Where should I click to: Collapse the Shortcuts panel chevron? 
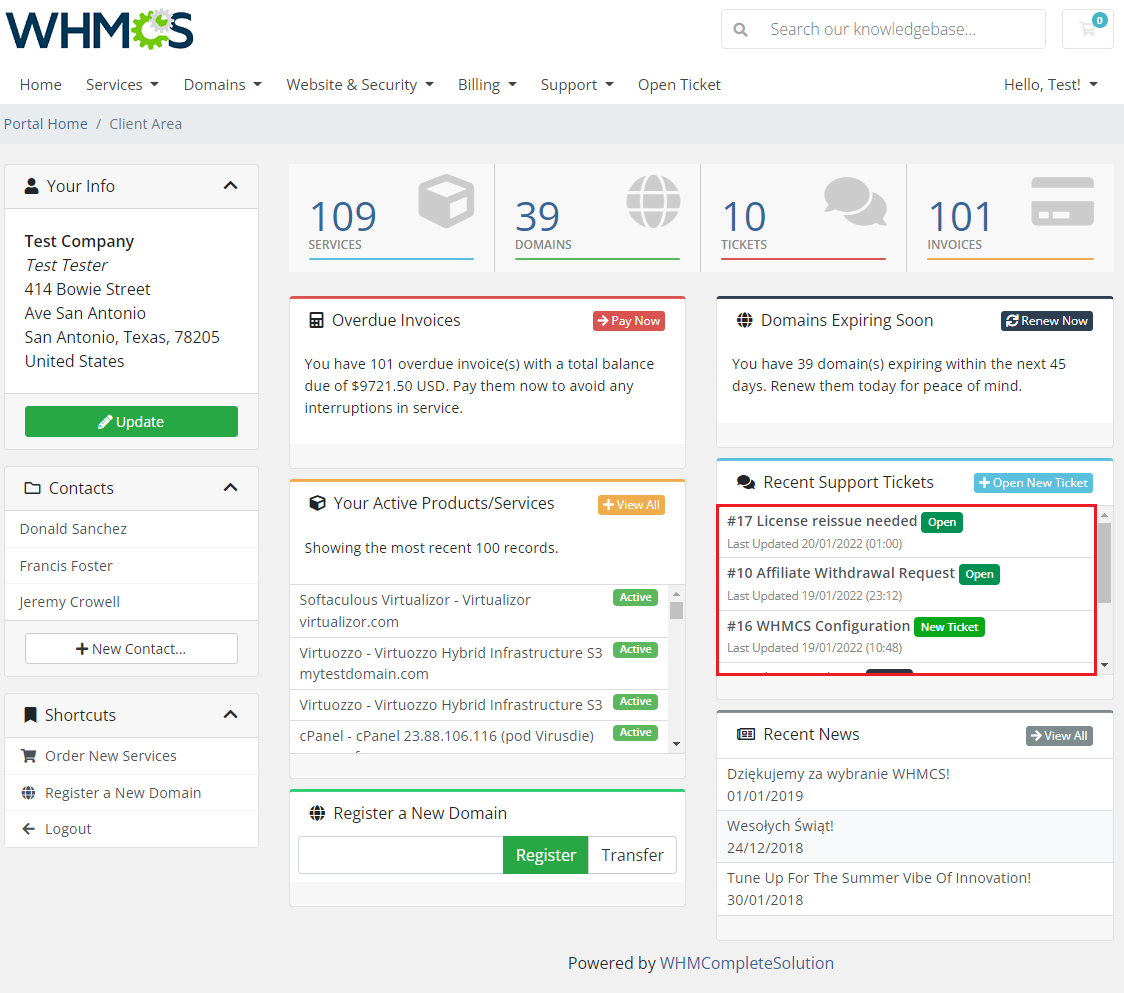coord(230,714)
